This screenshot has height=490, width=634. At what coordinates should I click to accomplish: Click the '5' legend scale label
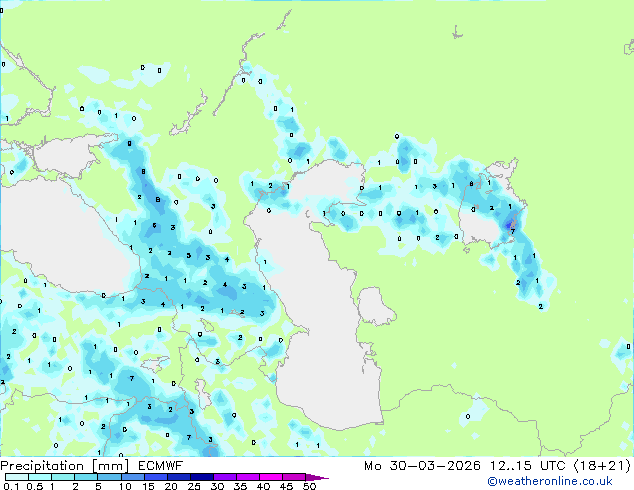tap(98, 486)
